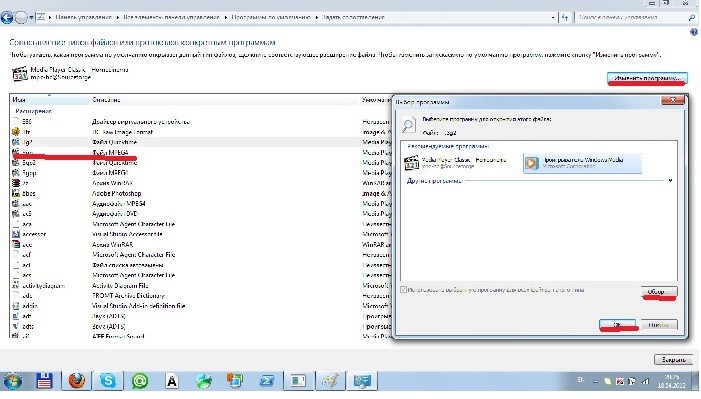Viewport: 701px width, 399px height.
Task: Click 'Отмена' in the program dialog
Action: tap(659, 325)
